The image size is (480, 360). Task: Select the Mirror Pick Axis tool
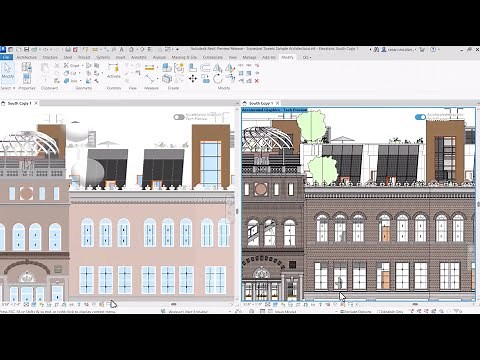point(217,68)
